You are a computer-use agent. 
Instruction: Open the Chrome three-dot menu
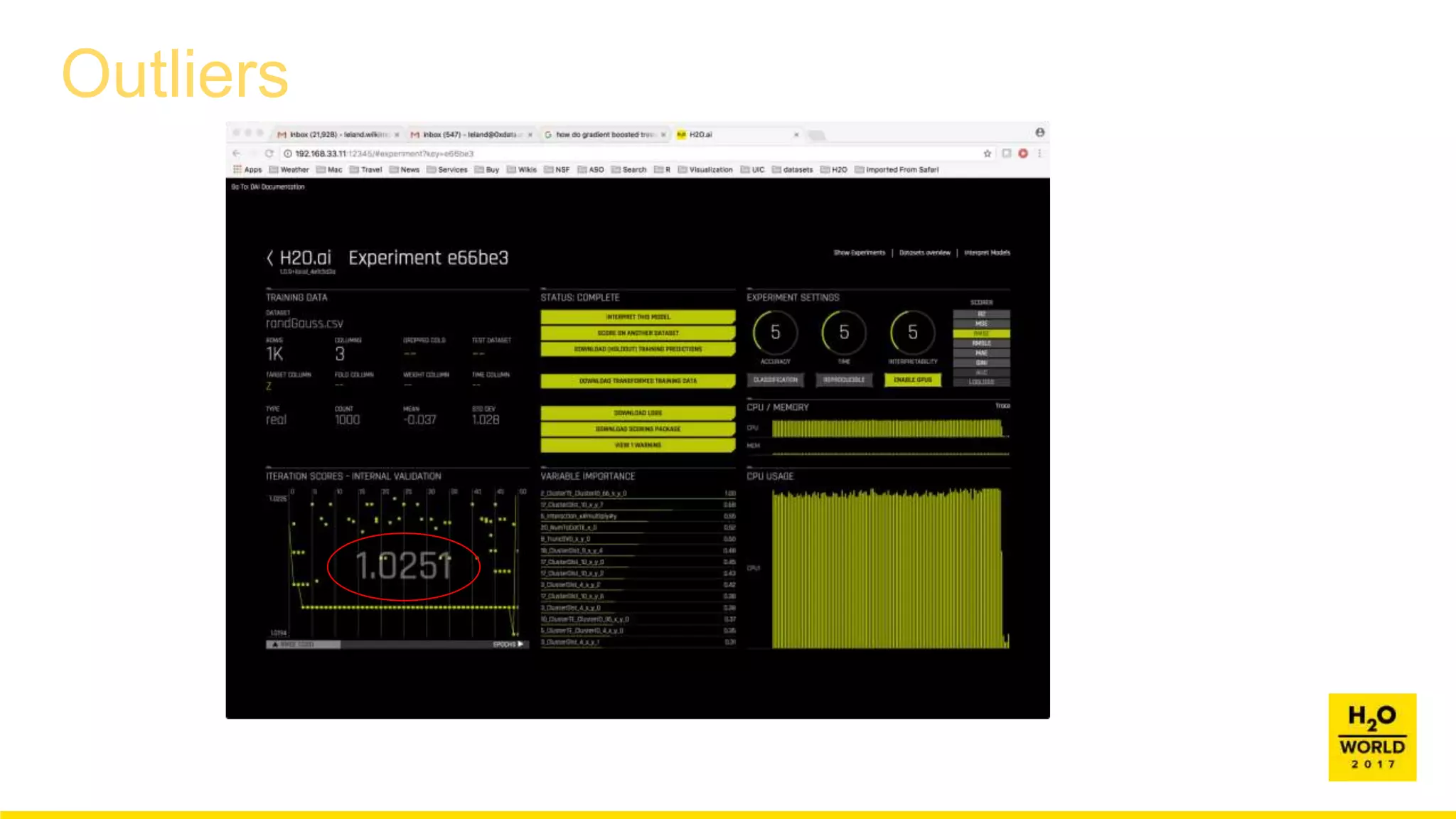(1039, 154)
